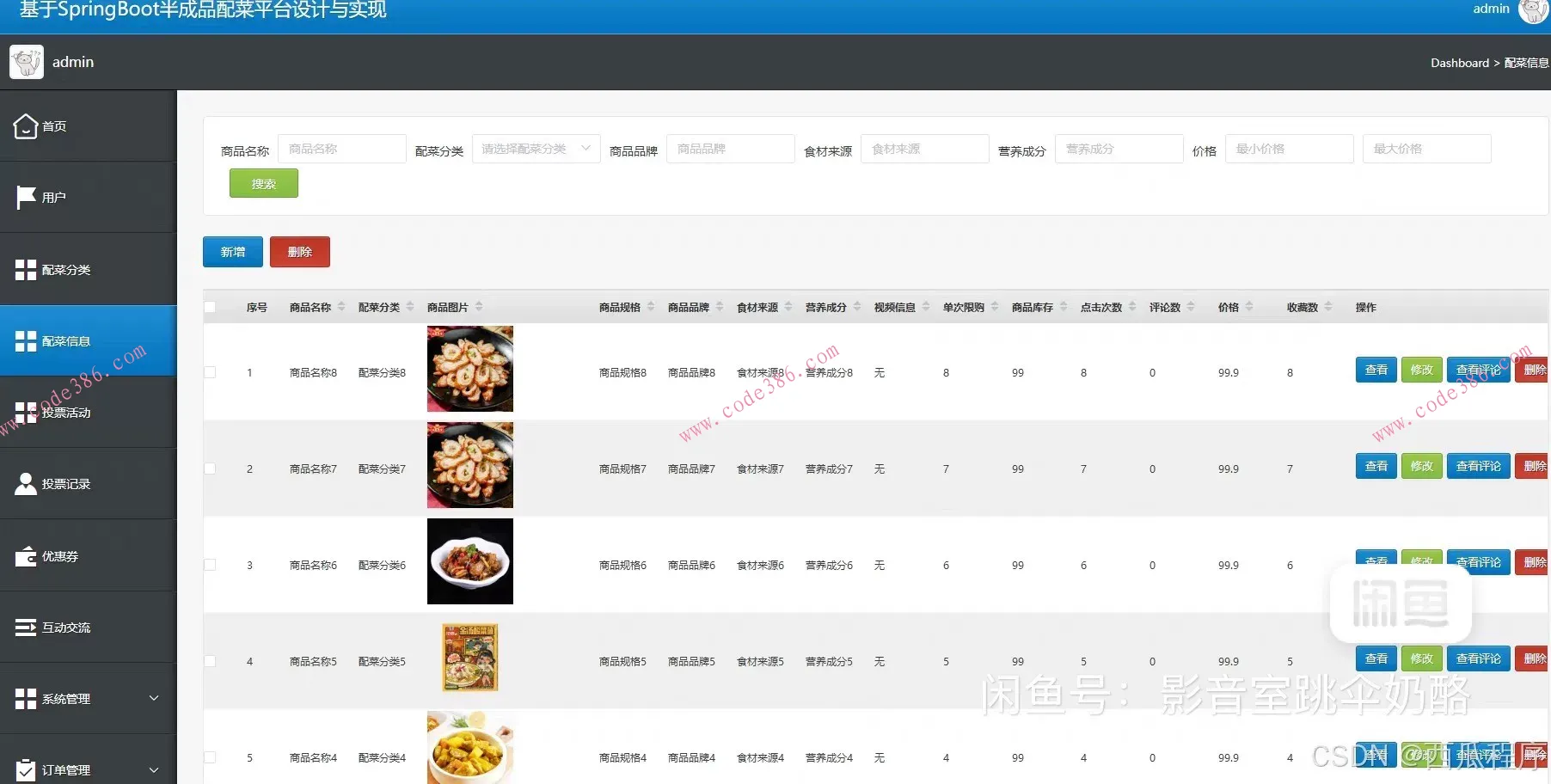The height and width of the screenshot is (784, 1551).
Task: Click the coupon icon beside 优惠券
Action: pyautogui.click(x=26, y=556)
